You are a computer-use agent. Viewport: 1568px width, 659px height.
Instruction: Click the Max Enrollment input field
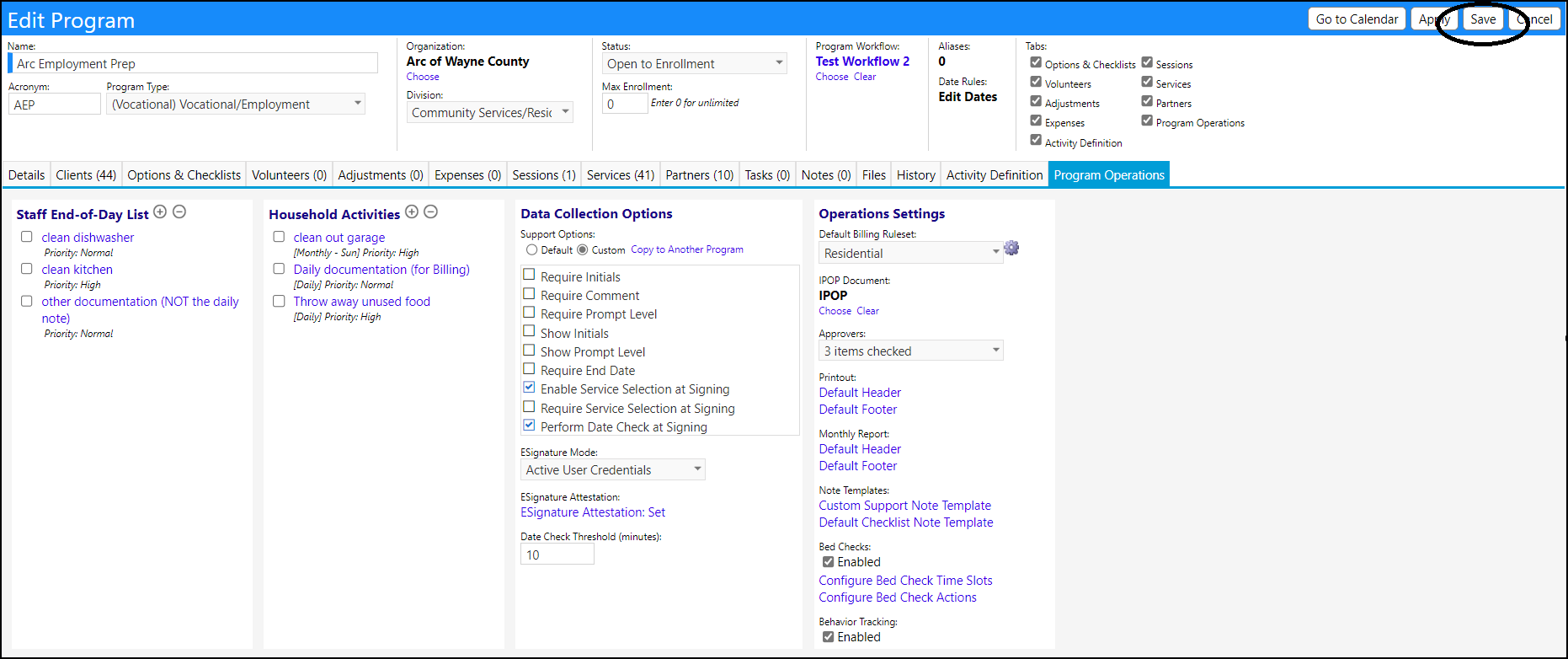pos(625,104)
